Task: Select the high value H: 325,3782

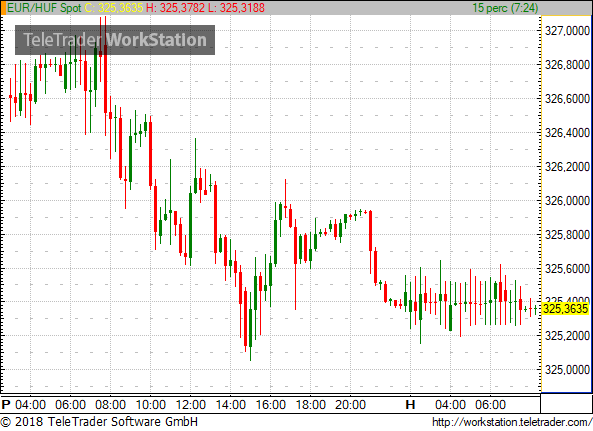Action: pyautogui.click(x=175, y=8)
